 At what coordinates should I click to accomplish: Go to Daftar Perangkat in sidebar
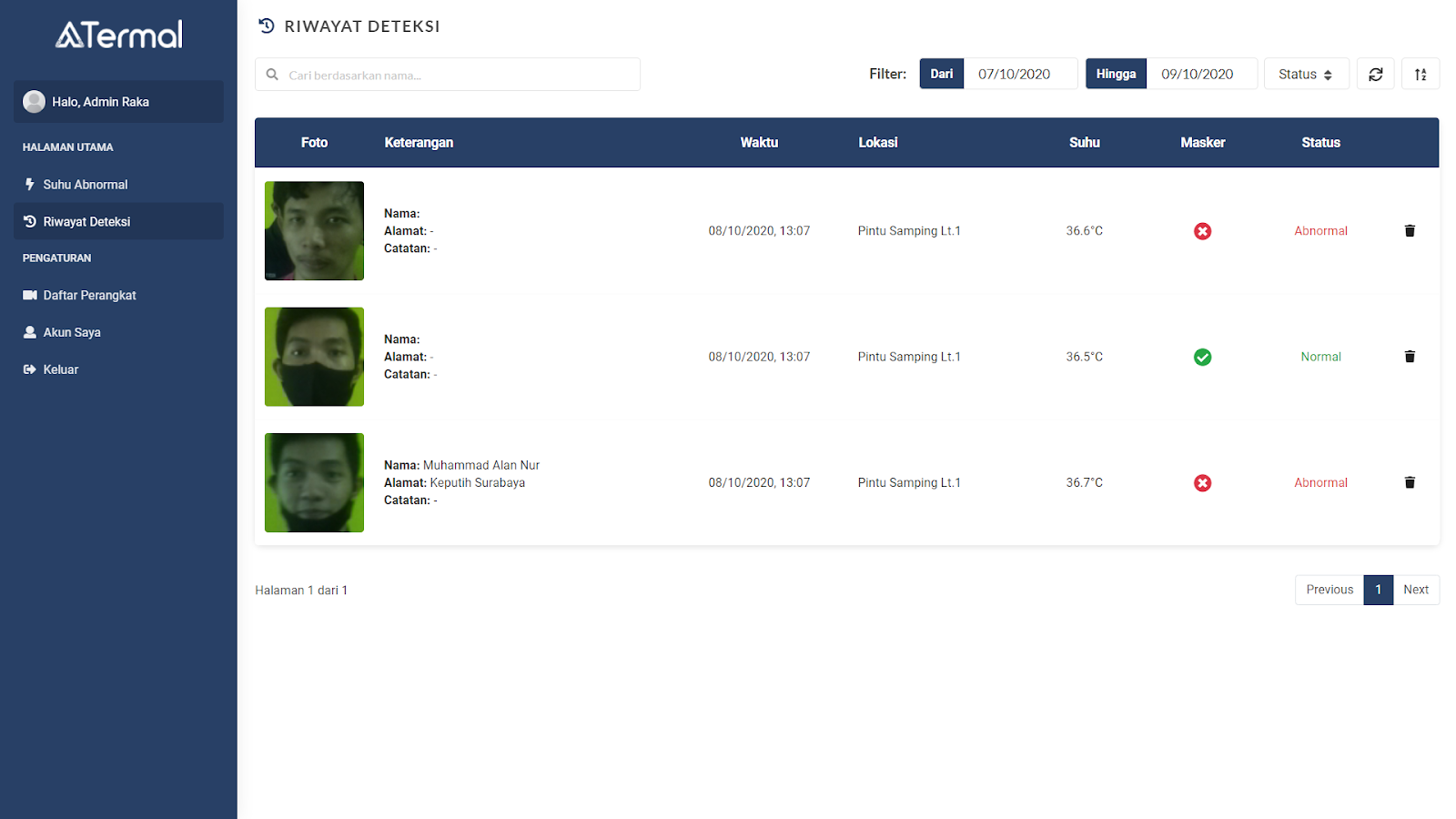[89, 296]
